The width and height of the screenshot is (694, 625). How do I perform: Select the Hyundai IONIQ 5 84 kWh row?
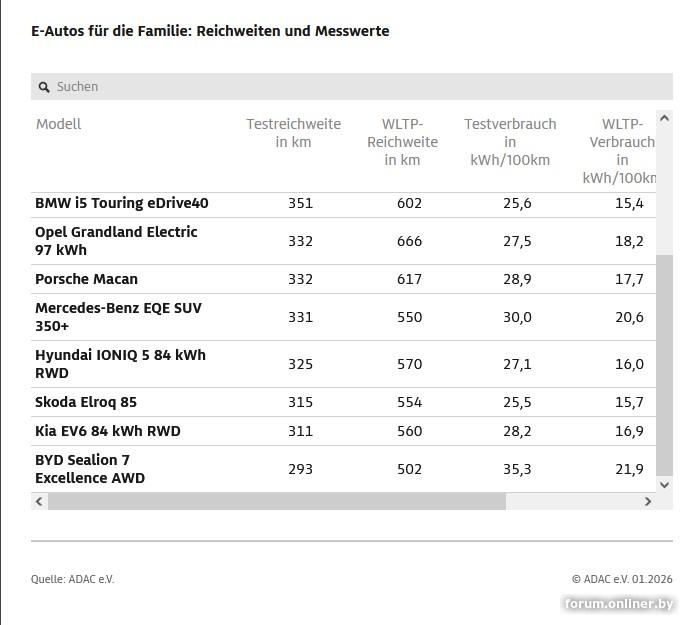[x=120, y=364]
